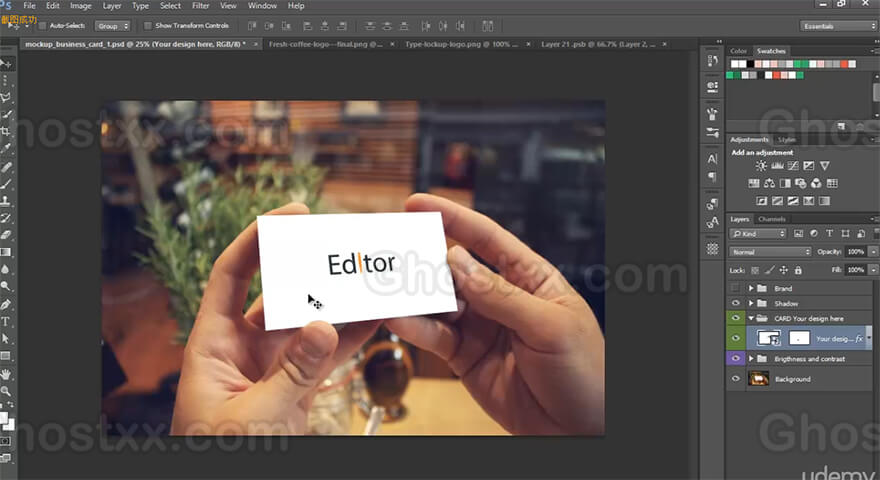
Task: Enable the Auto-Select checkbox
Action: tap(42, 26)
